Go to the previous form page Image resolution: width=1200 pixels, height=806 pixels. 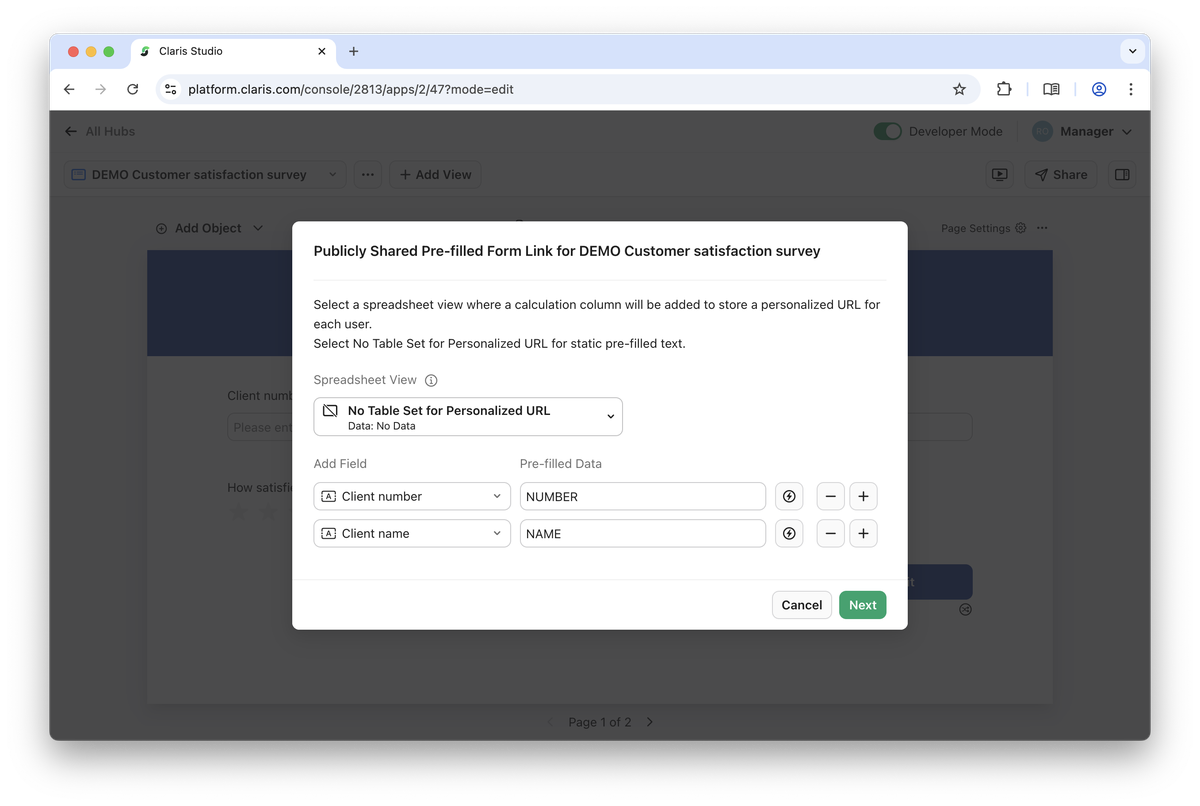coord(549,722)
